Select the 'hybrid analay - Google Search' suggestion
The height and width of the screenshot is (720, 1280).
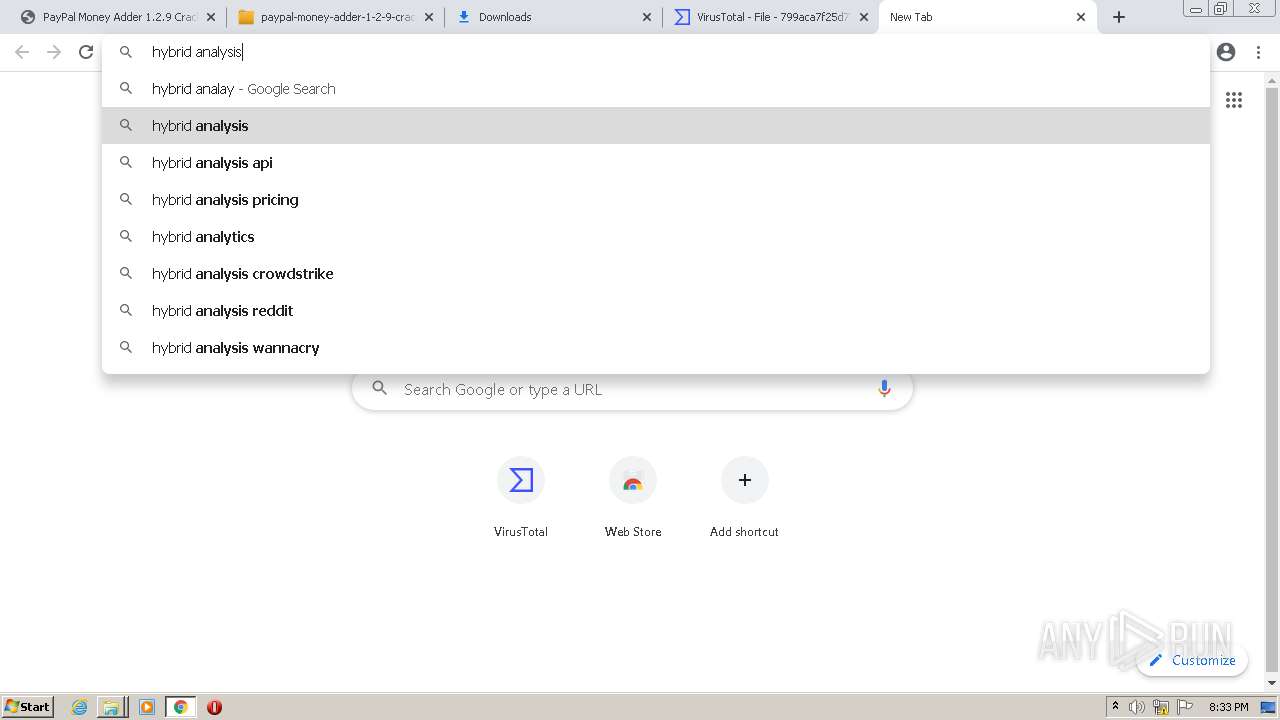[656, 89]
